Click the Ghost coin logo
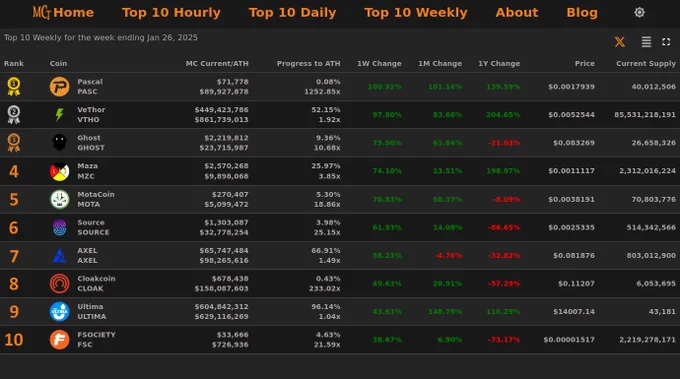The height and width of the screenshot is (379, 680). pos(59,143)
